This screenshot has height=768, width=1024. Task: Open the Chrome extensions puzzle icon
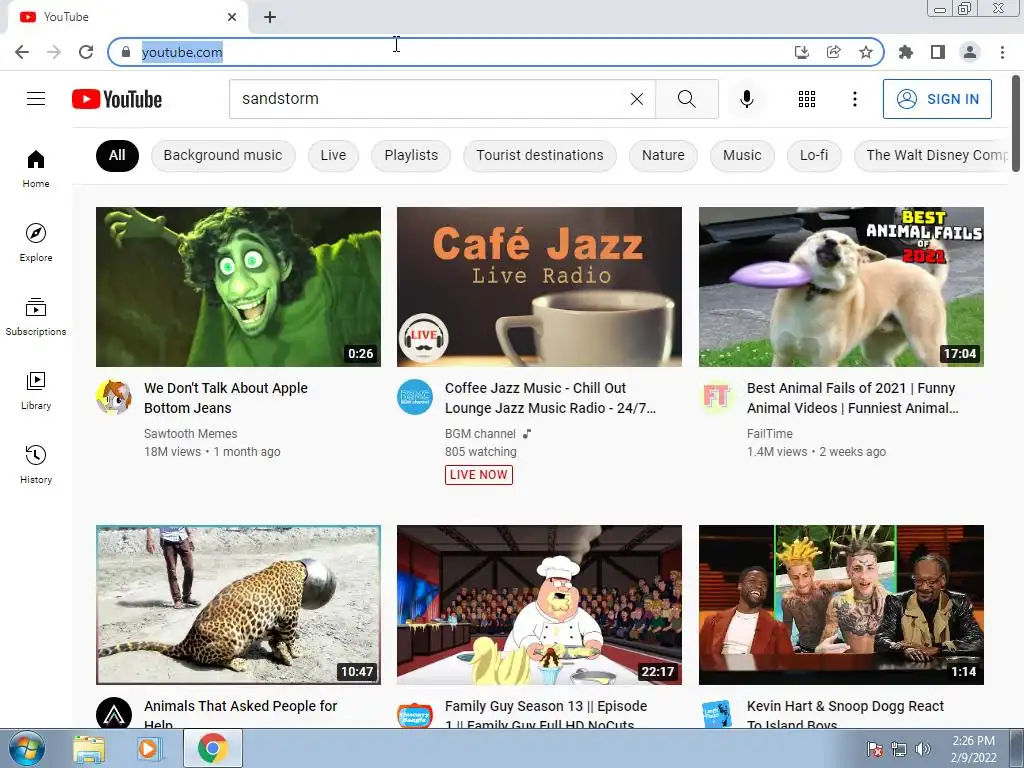(x=905, y=52)
